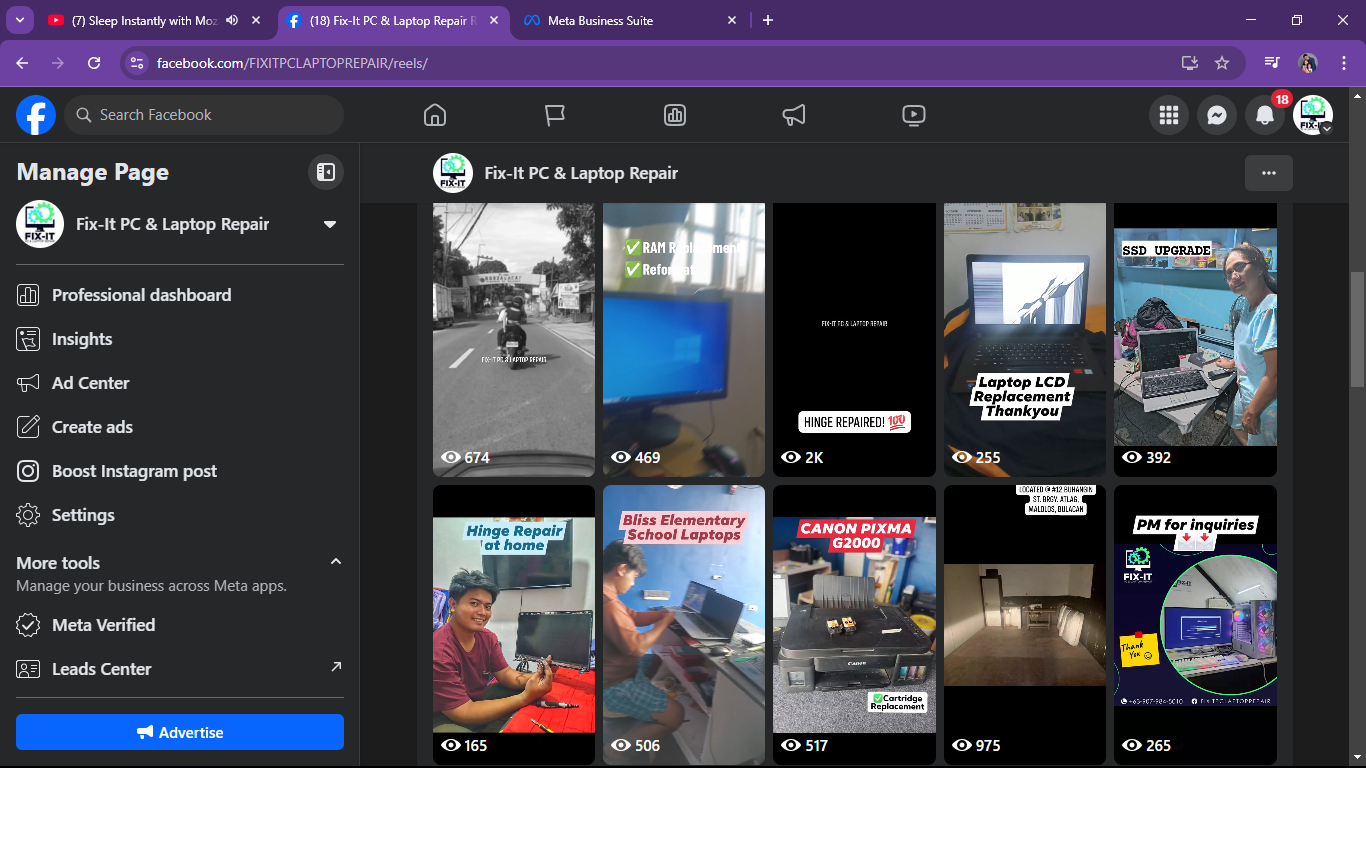1366x866 pixels.
Task: Open the notifications bell icon
Action: [x=1265, y=115]
